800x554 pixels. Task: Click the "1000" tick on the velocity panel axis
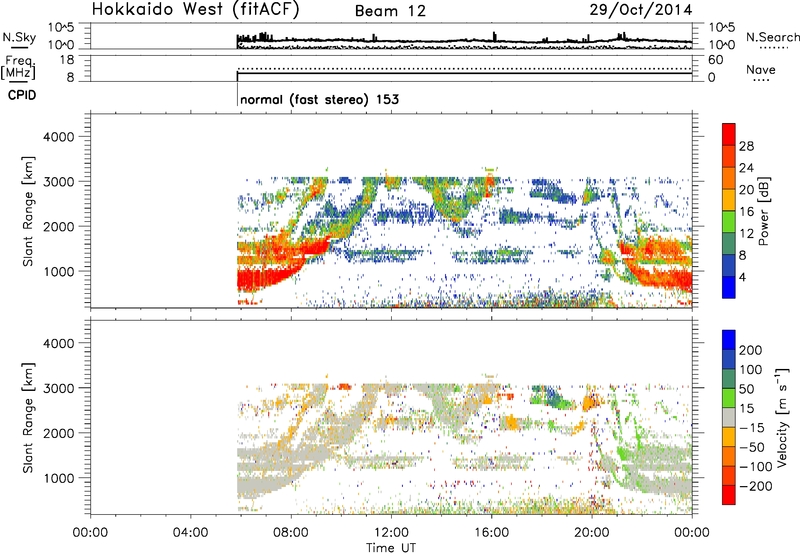(59, 479)
